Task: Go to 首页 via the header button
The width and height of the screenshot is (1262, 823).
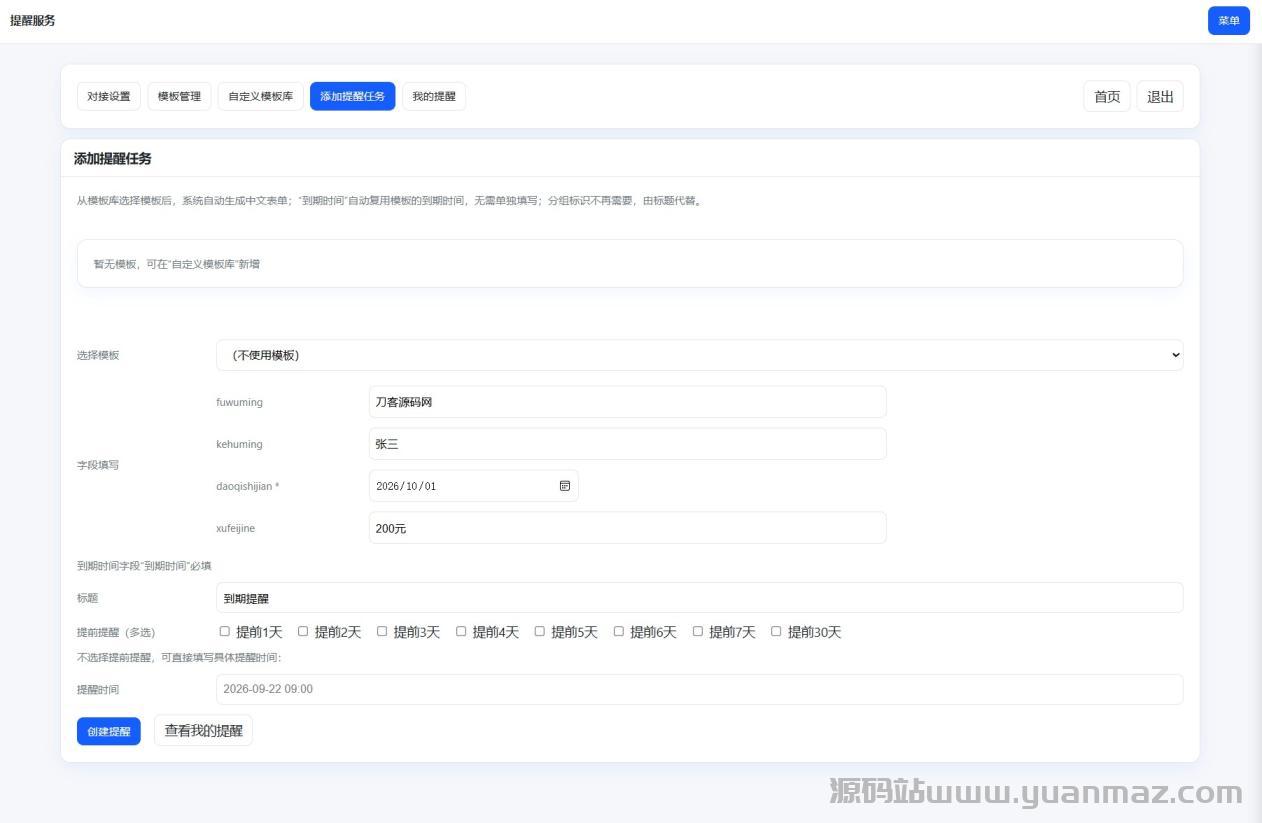Action: 1107,96
